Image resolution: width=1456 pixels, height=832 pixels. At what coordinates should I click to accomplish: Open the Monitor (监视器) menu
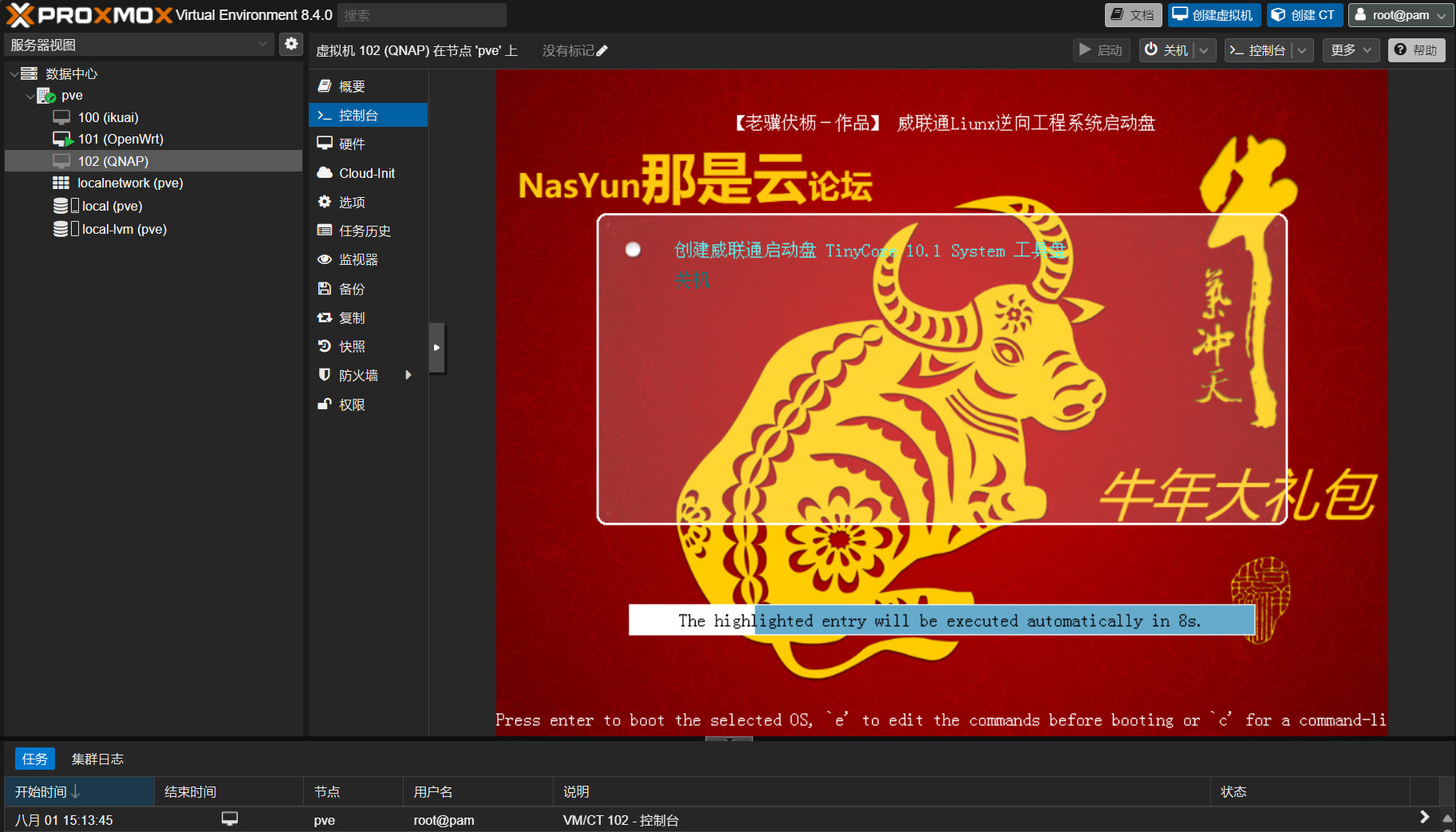[x=368, y=259]
